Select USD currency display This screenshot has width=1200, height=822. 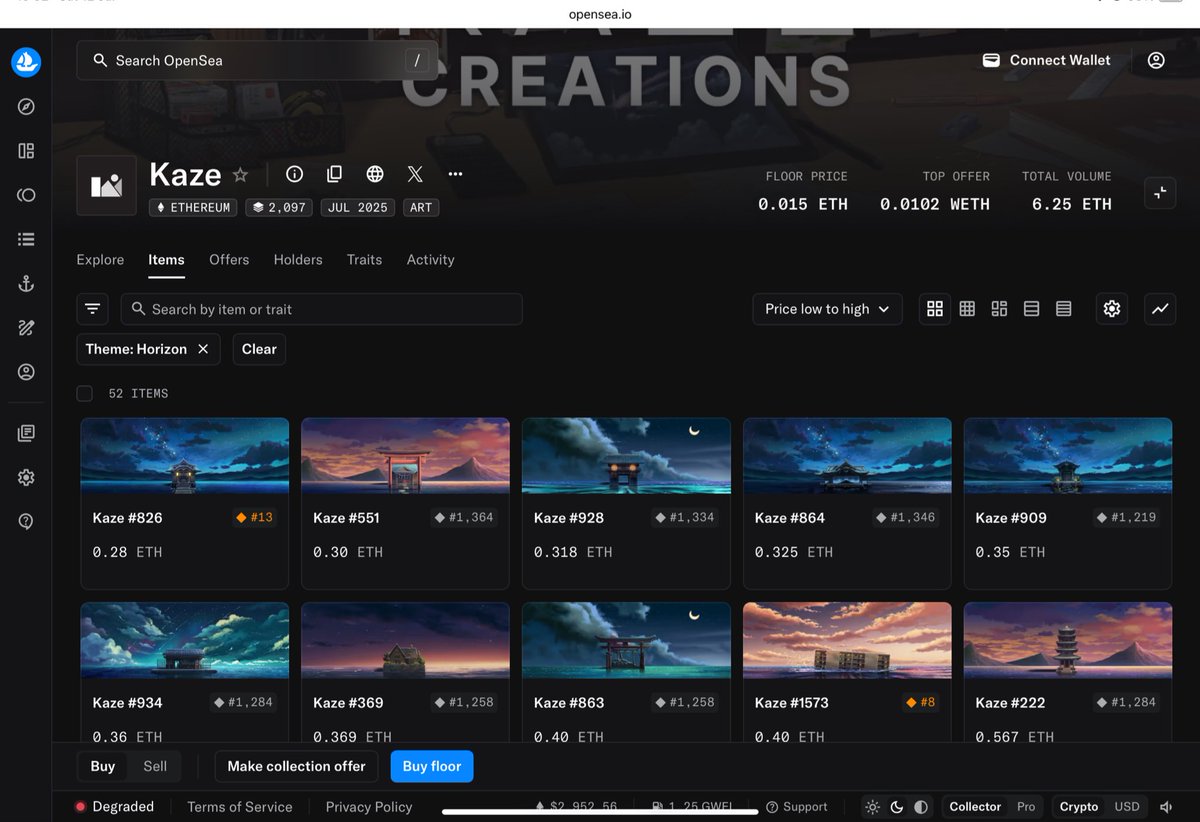click(x=1127, y=807)
